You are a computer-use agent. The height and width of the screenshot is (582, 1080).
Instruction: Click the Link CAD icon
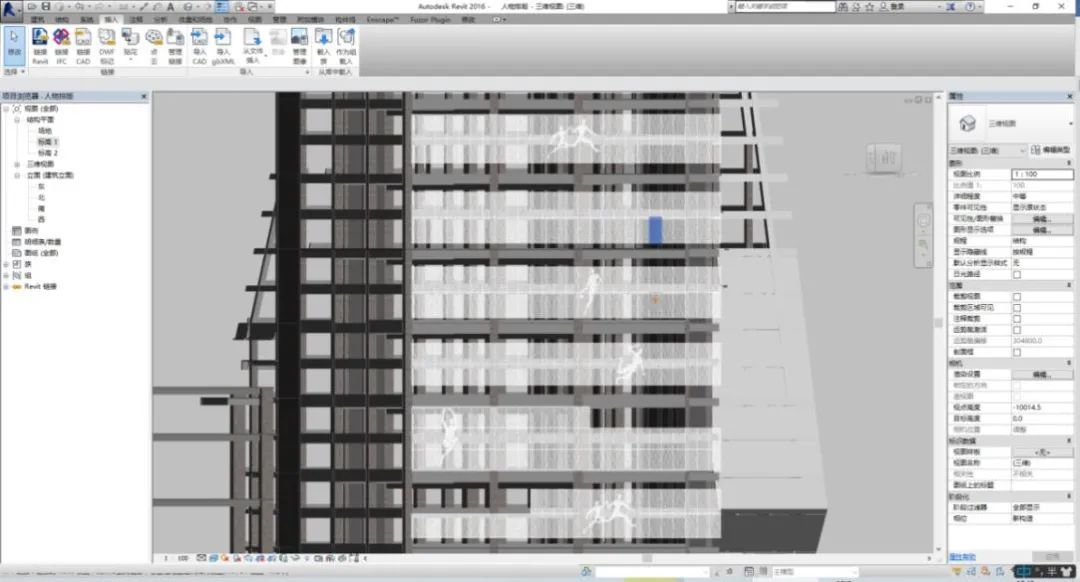[x=83, y=45]
